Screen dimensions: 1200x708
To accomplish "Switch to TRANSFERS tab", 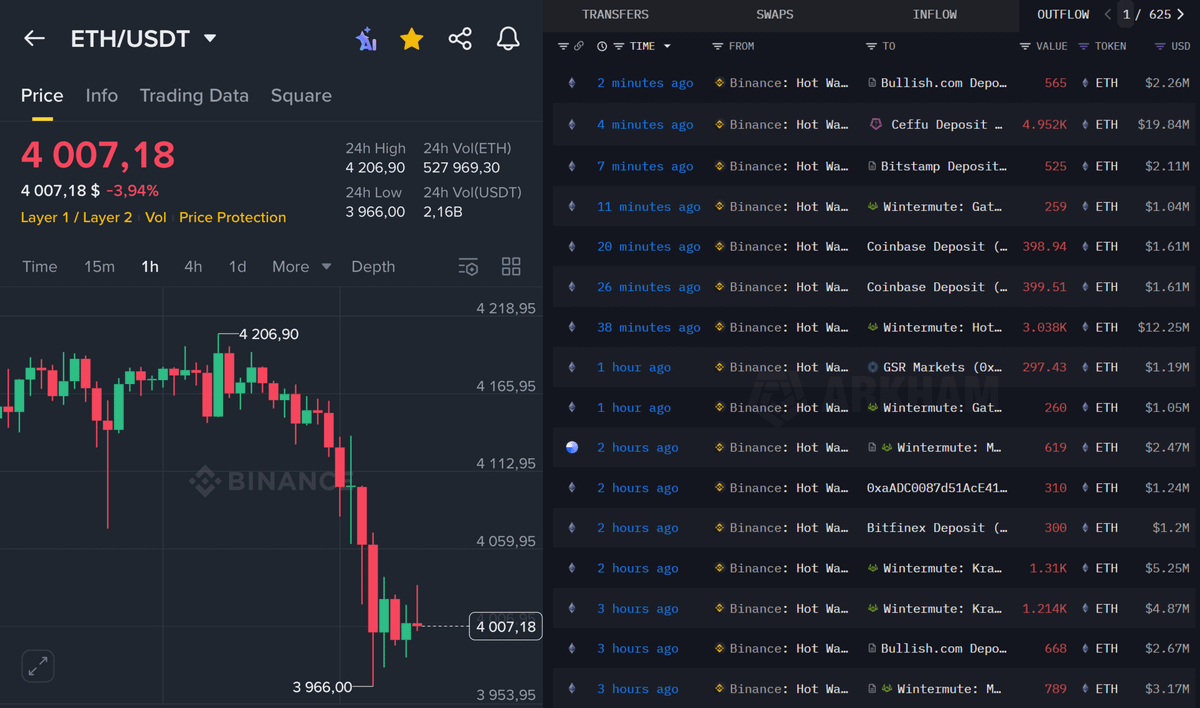I will [x=615, y=14].
